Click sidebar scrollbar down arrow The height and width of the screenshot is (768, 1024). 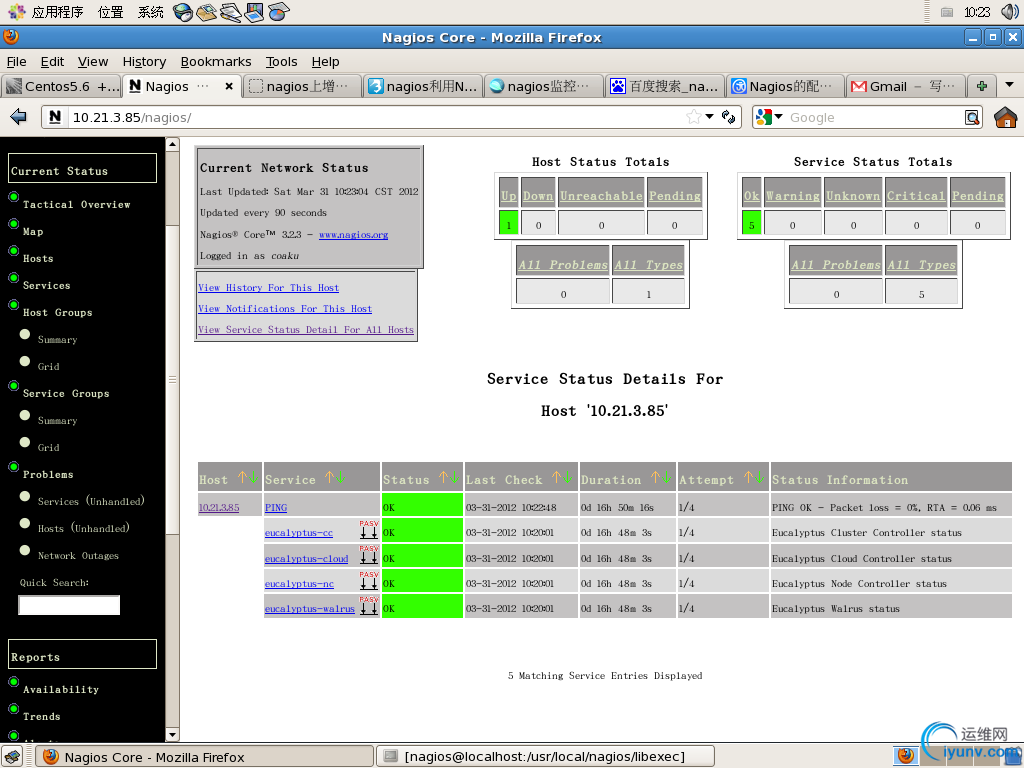172,734
